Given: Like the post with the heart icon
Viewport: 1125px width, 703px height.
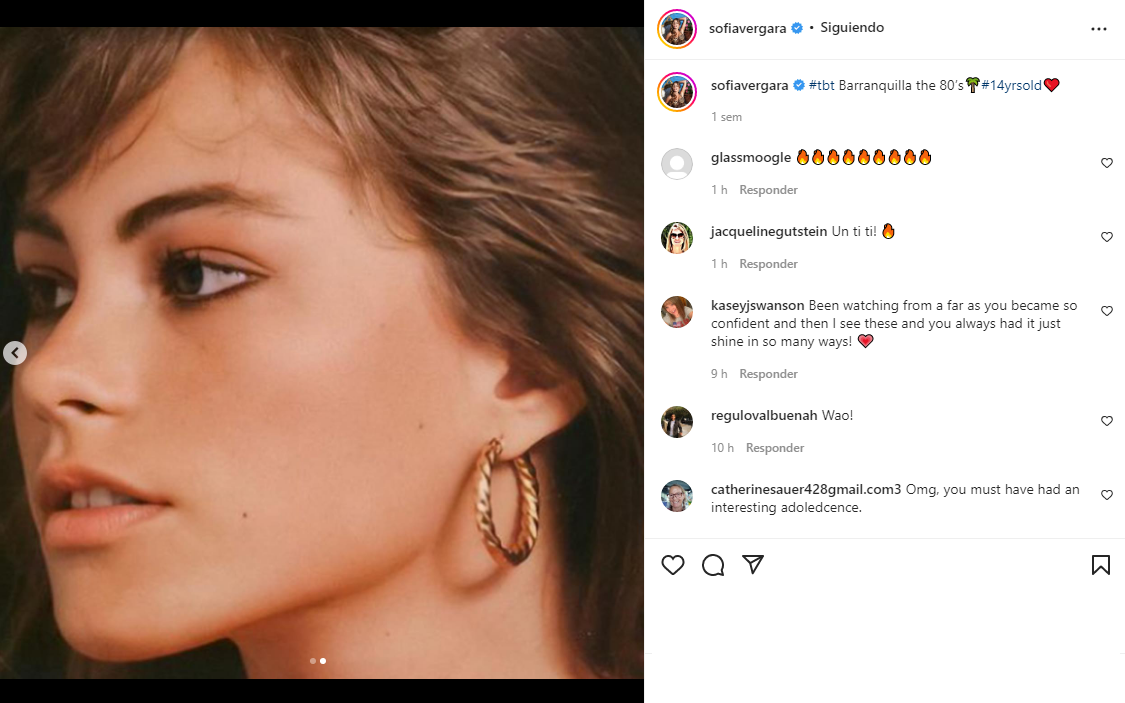Looking at the screenshot, I should (673, 565).
